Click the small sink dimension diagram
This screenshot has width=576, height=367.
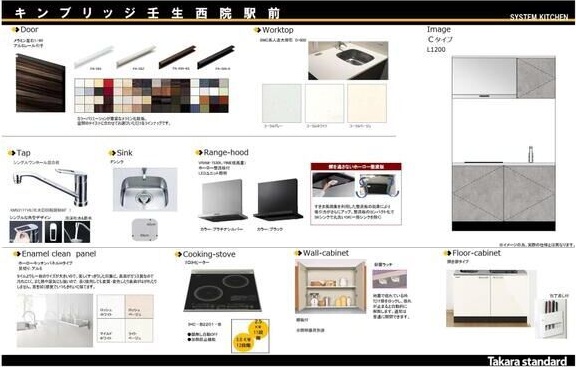(x=145, y=230)
